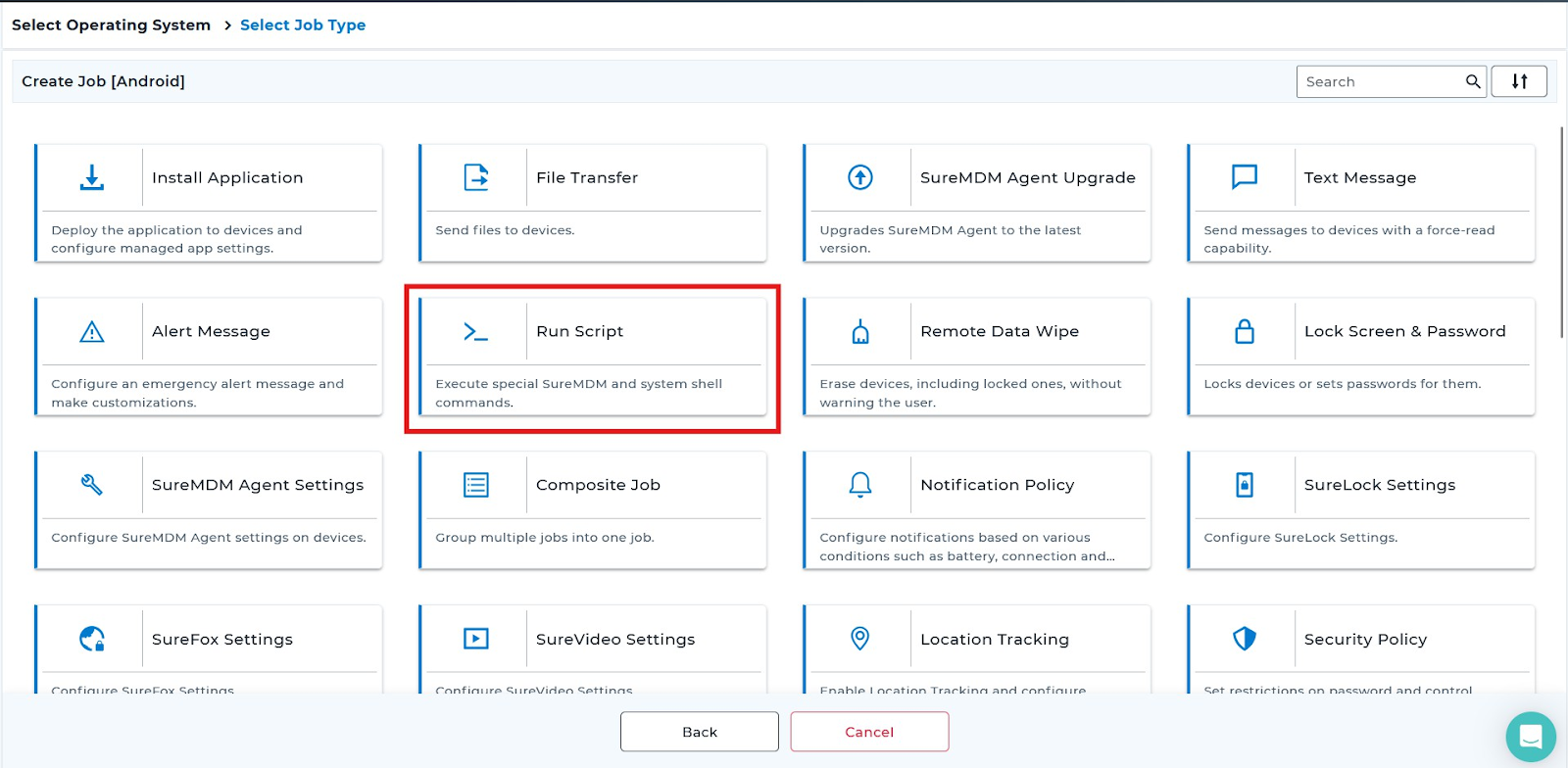Click the search magnifier icon

1472,81
